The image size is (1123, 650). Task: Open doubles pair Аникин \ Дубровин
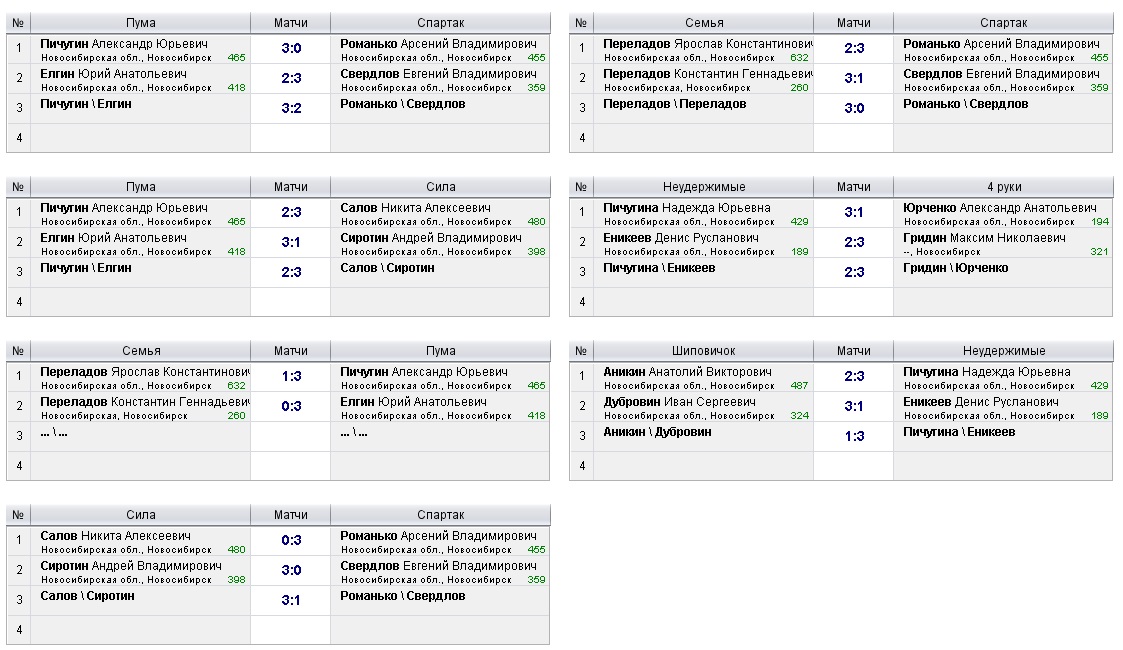(657, 432)
